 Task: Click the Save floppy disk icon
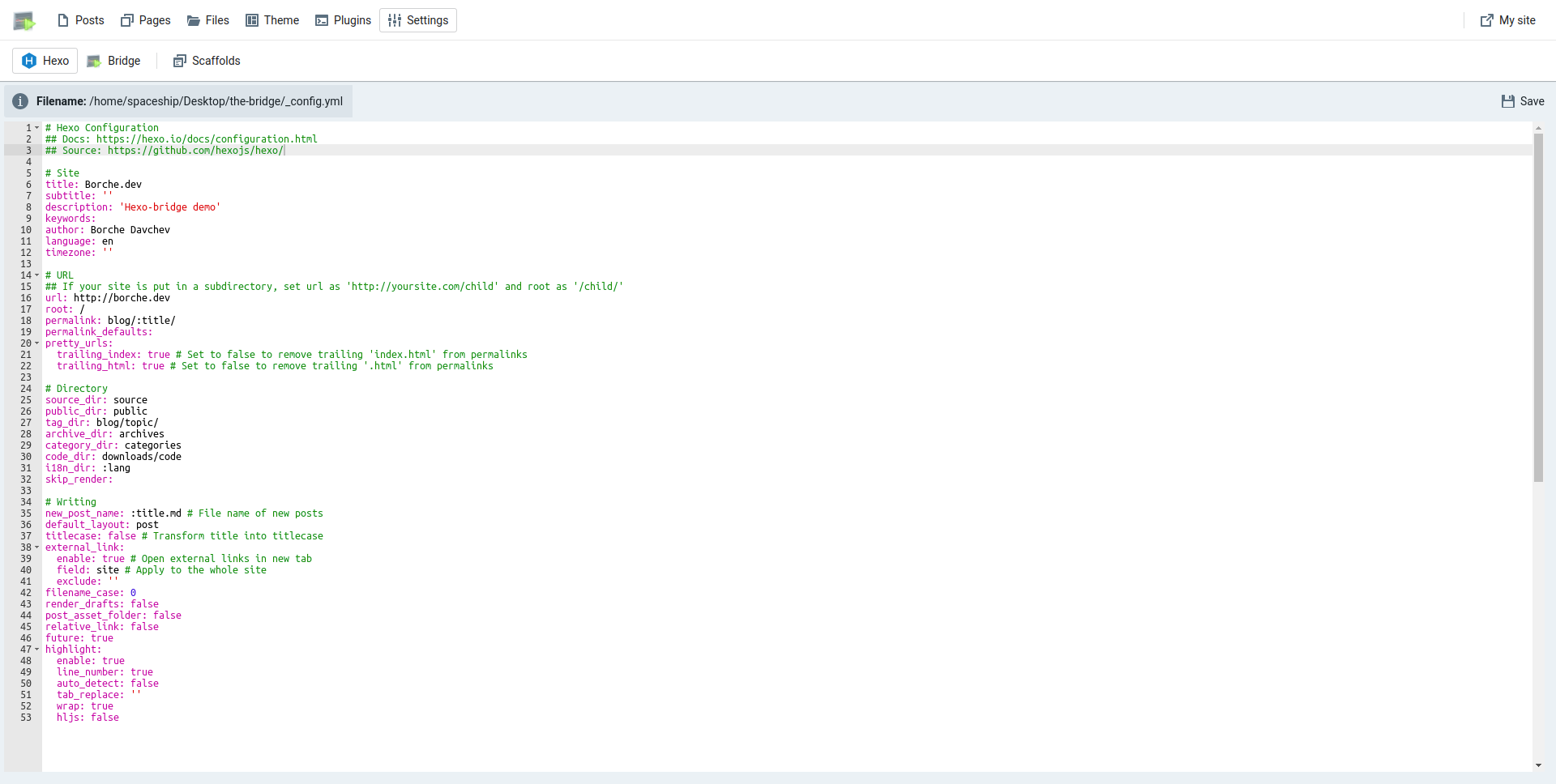tap(1507, 101)
